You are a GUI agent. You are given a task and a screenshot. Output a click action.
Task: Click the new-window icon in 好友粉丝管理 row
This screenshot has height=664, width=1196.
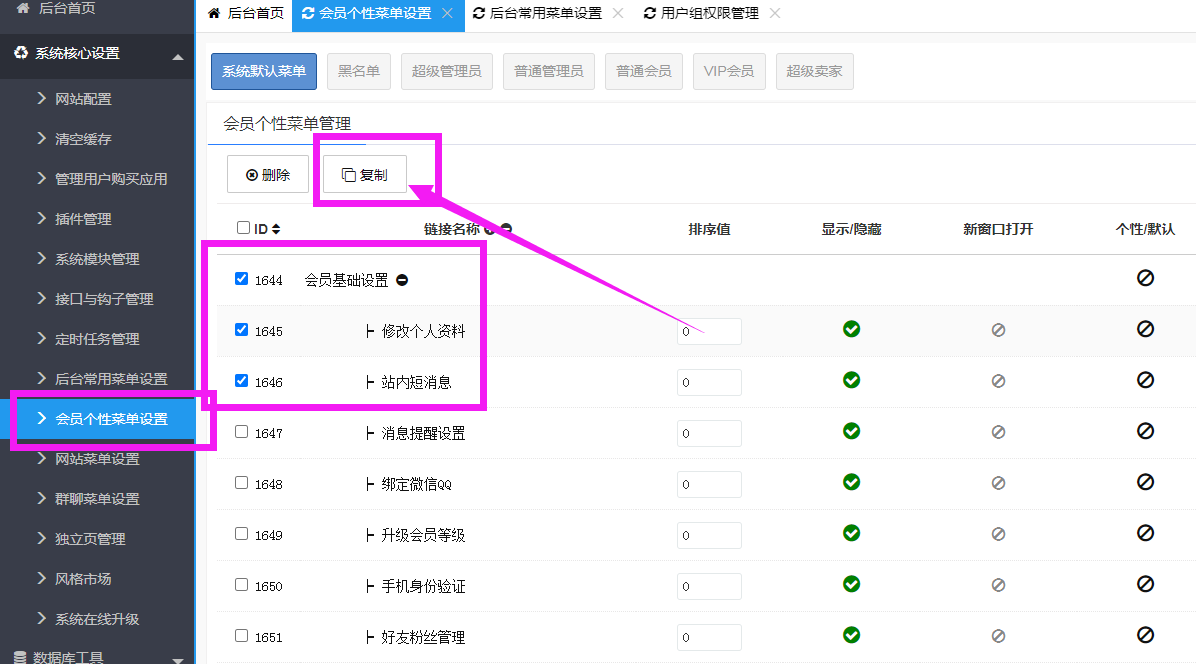pyautogui.click(x=998, y=636)
